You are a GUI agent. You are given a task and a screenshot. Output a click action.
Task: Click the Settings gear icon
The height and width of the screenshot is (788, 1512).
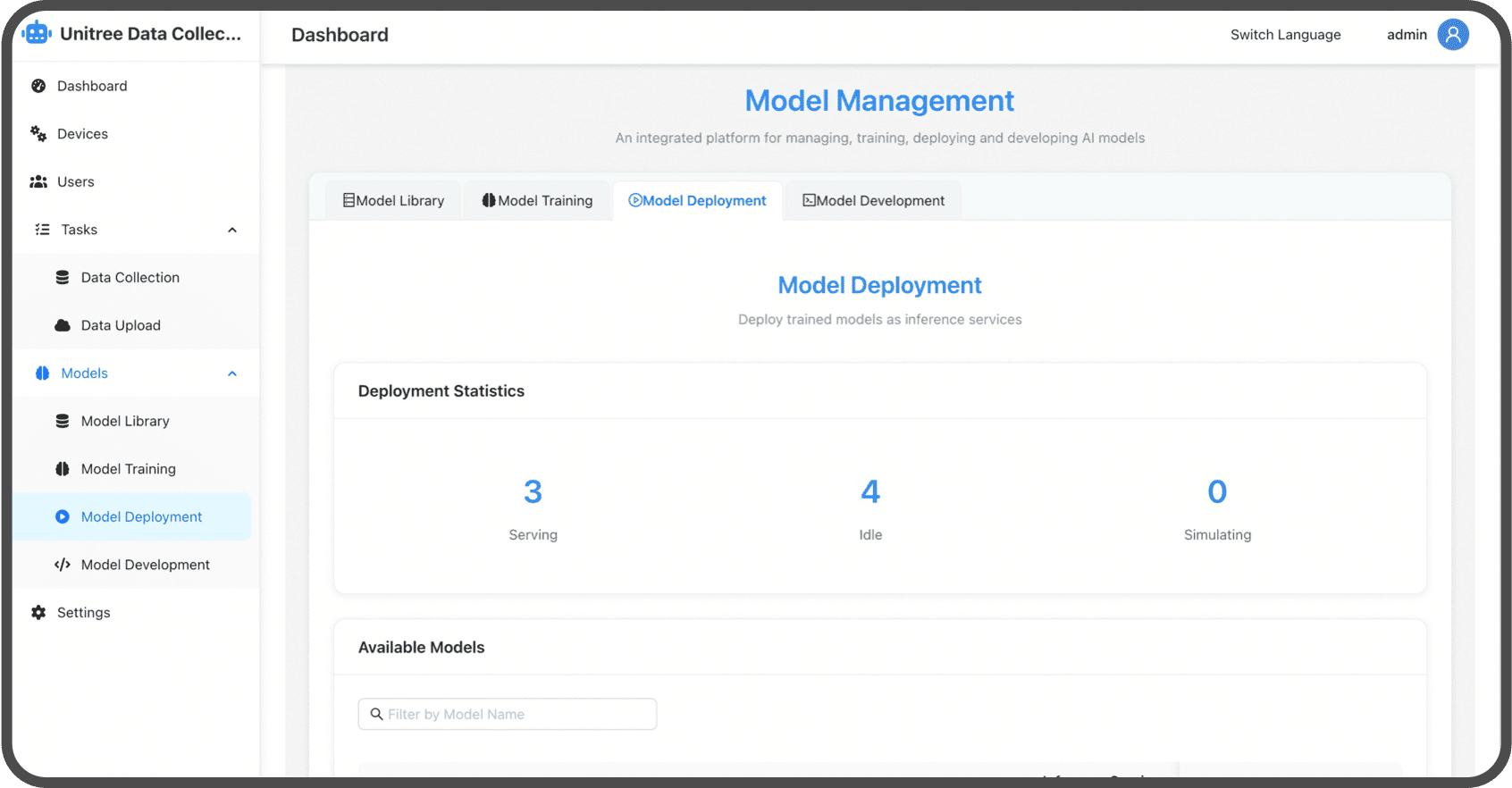point(38,612)
